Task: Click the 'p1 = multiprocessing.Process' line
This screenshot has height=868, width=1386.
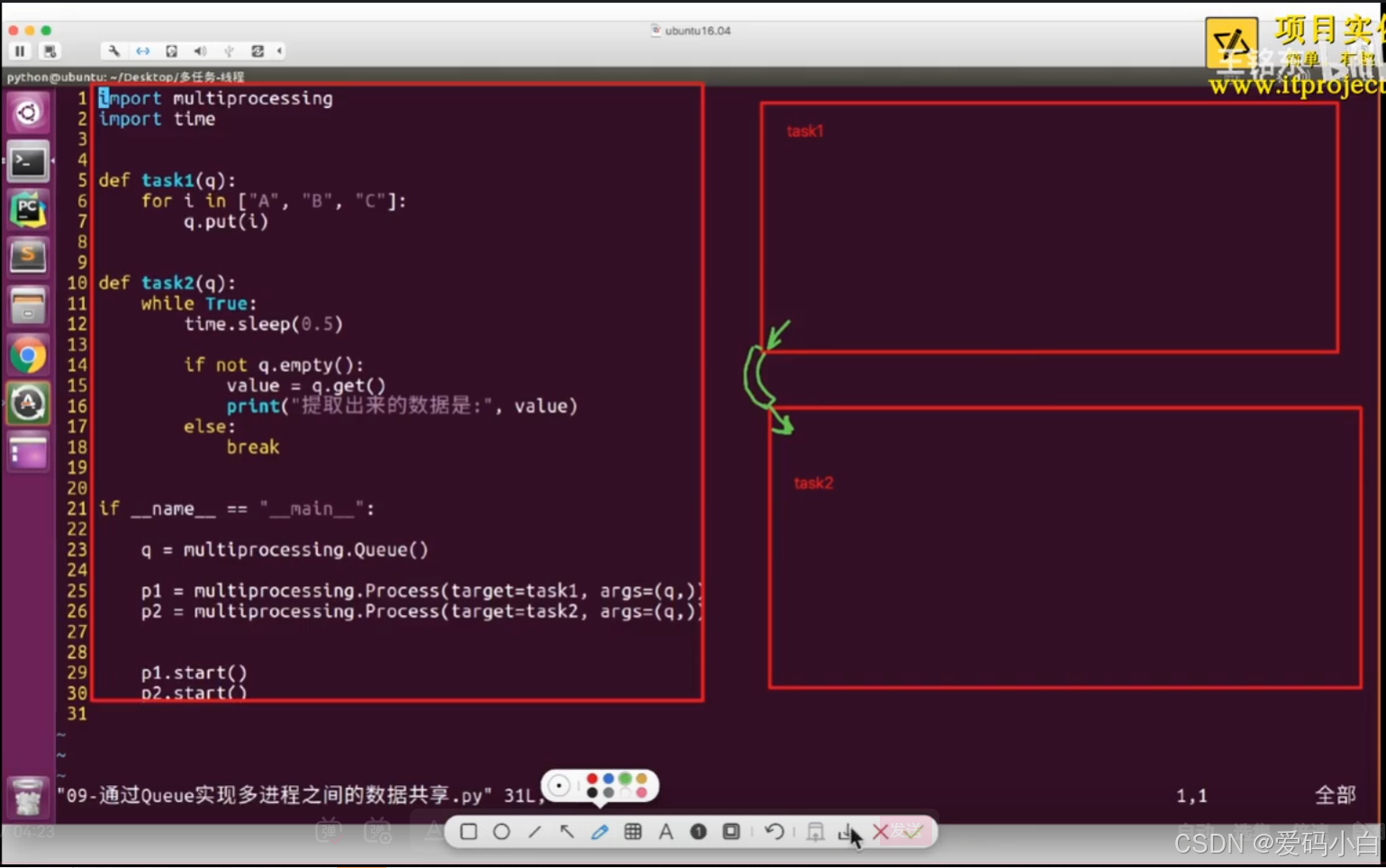Action: tap(421, 591)
